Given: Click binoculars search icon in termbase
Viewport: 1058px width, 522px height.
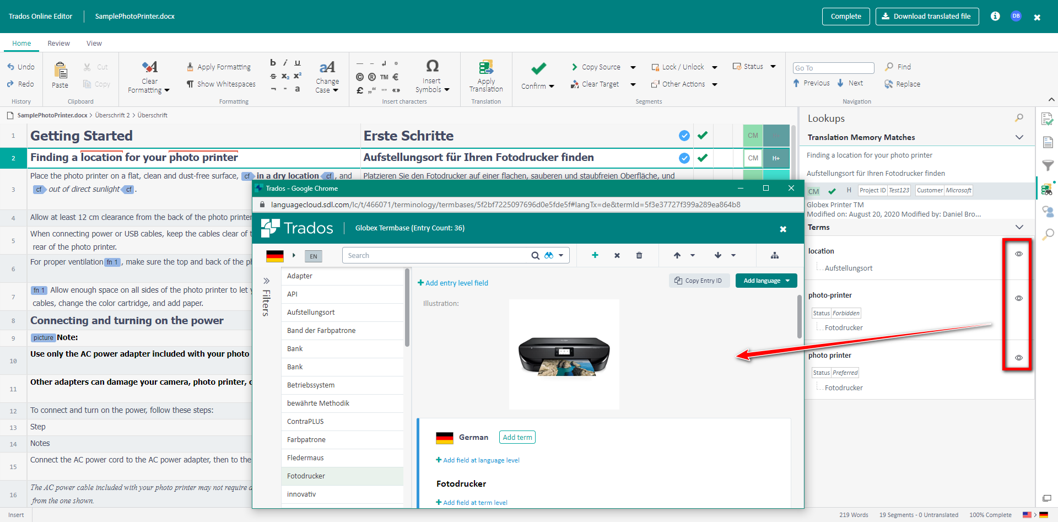Looking at the screenshot, I should (549, 256).
